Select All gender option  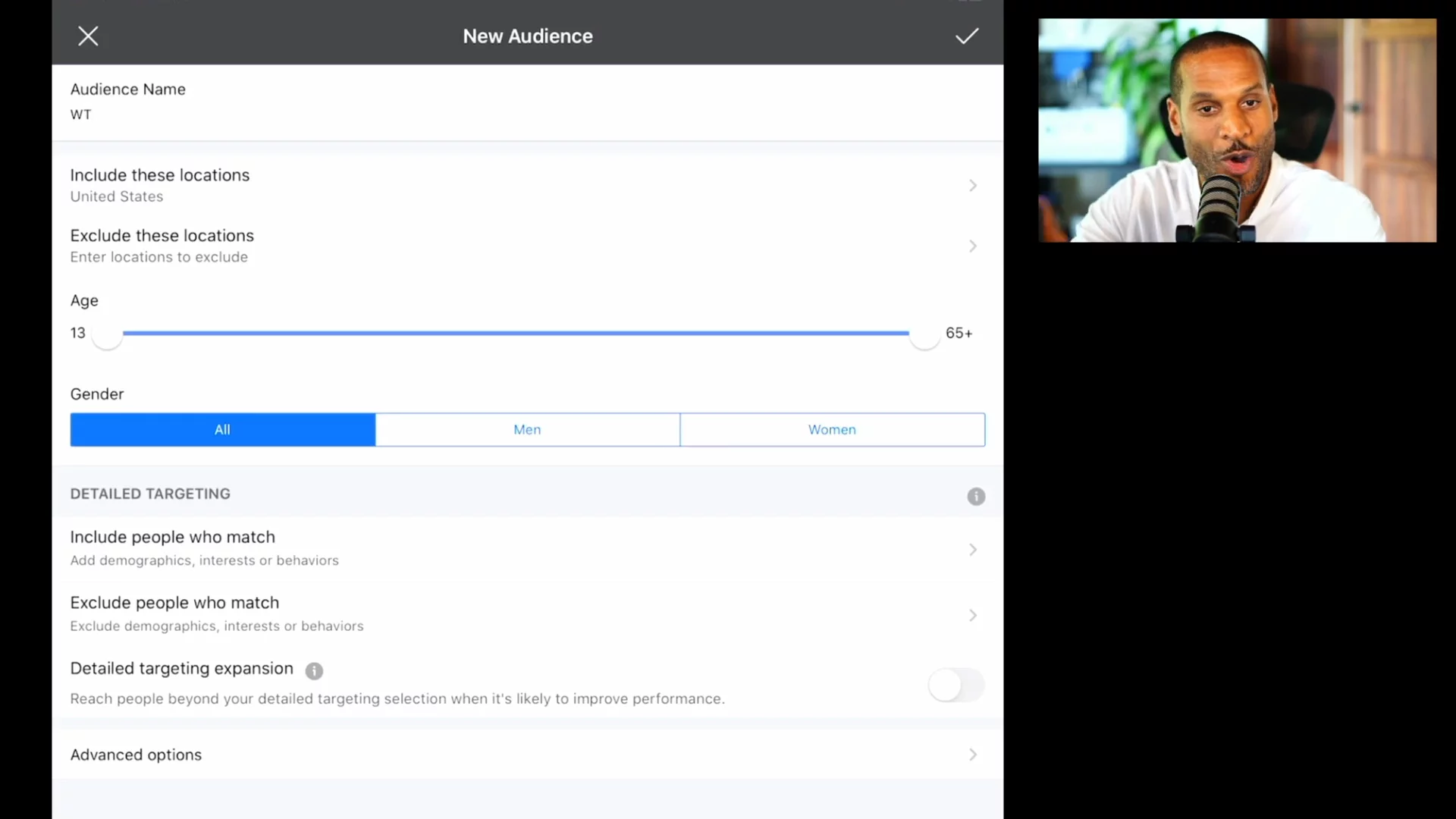[222, 430]
